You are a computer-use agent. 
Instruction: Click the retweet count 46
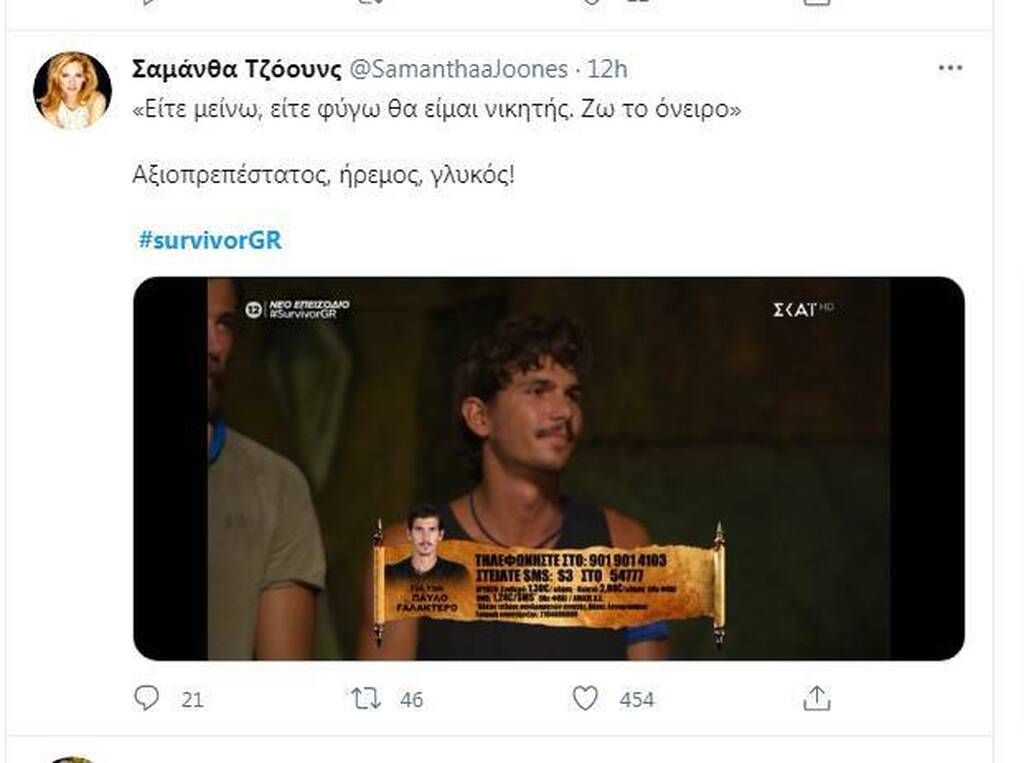411,700
